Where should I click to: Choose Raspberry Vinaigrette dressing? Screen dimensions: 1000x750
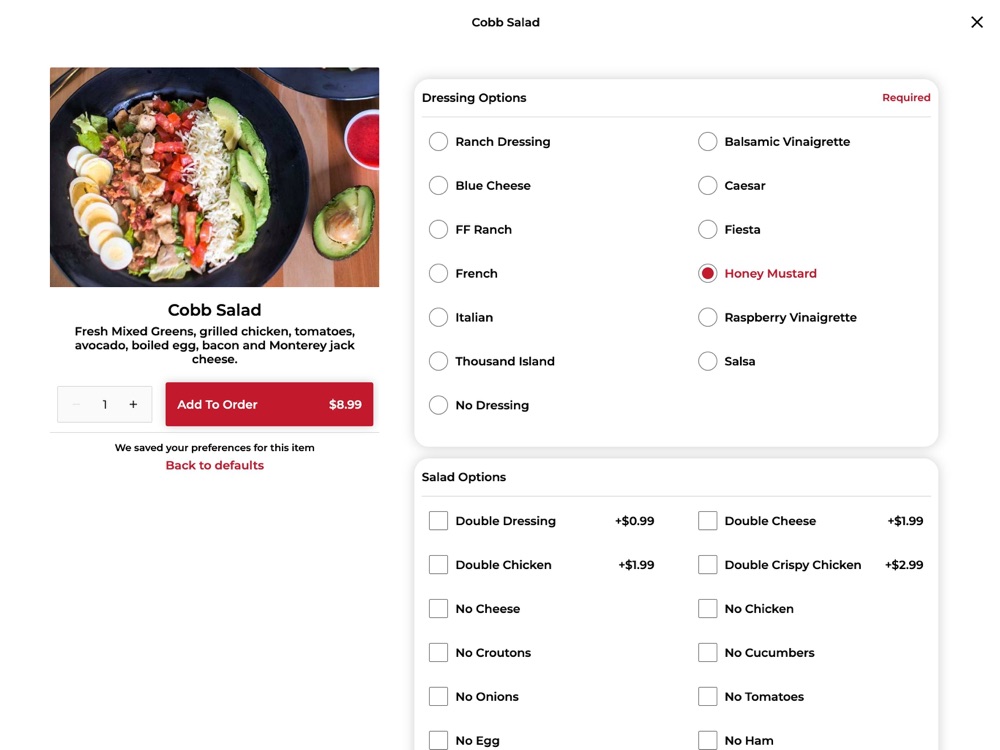[x=707, y=317]
